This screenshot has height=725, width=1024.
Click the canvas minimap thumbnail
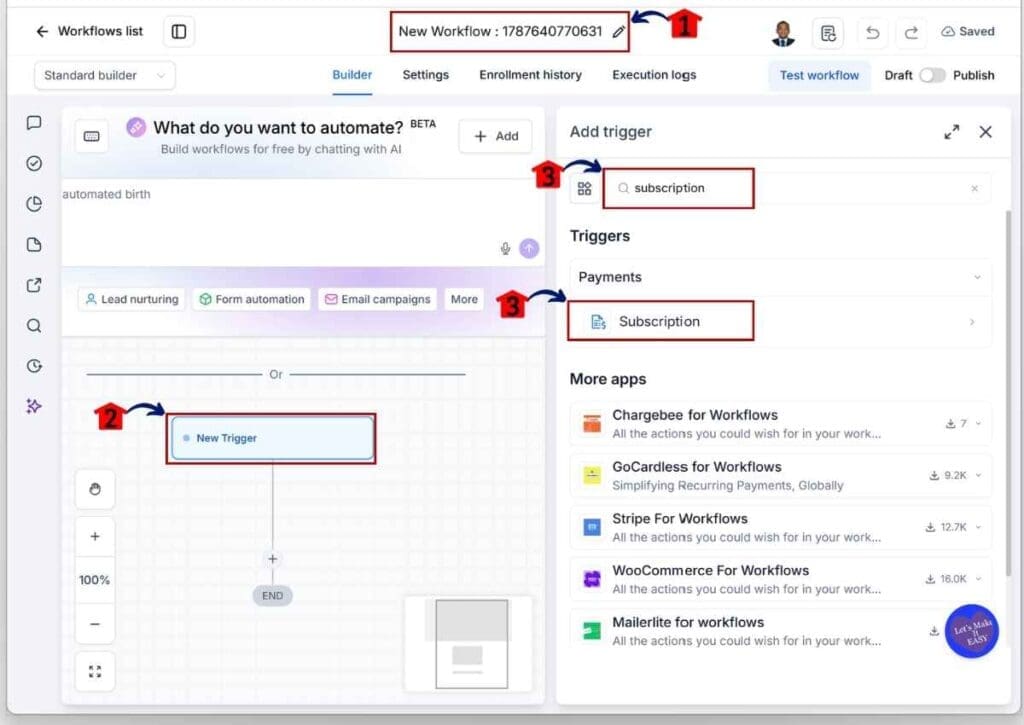(x=469, y=643)
